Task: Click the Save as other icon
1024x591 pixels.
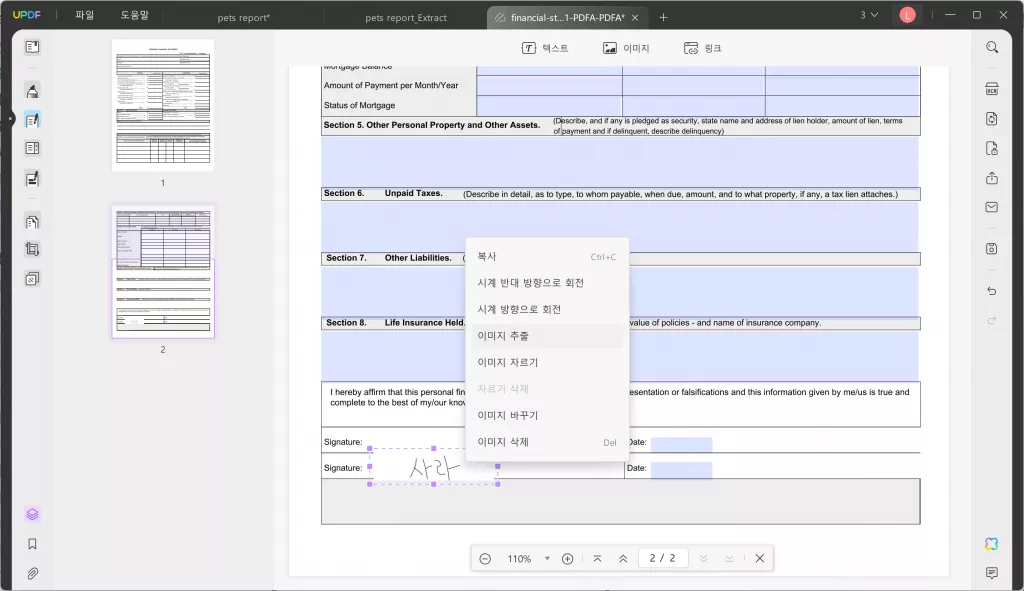Action: click(992, 249)
